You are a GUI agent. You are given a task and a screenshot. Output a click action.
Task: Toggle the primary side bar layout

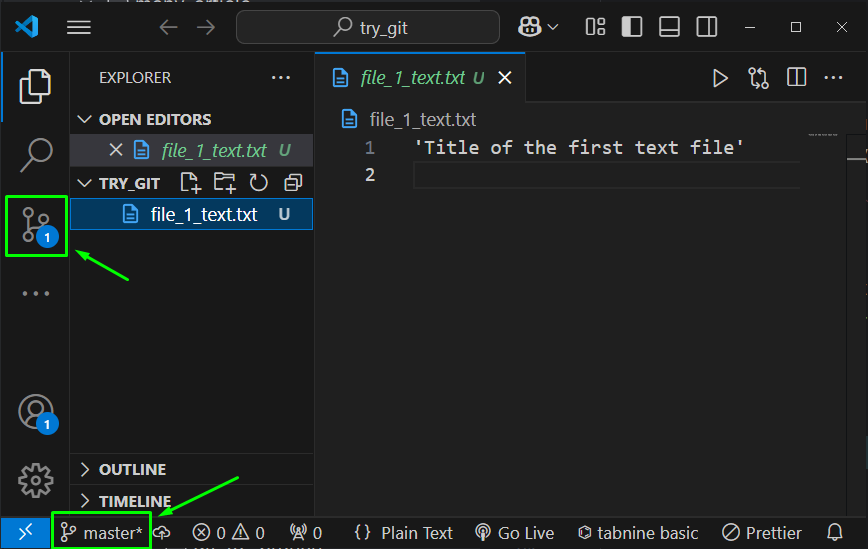(632, 27)
